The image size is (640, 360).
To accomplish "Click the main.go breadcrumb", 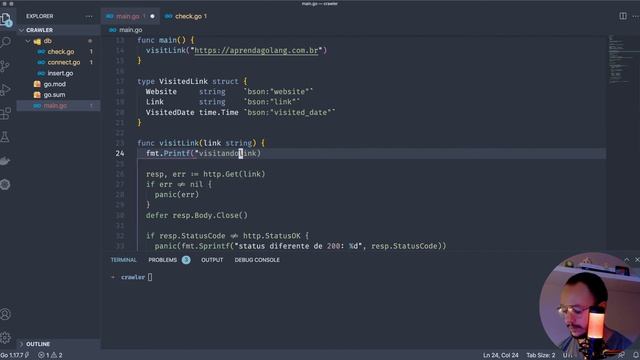I will coord(131,30).
